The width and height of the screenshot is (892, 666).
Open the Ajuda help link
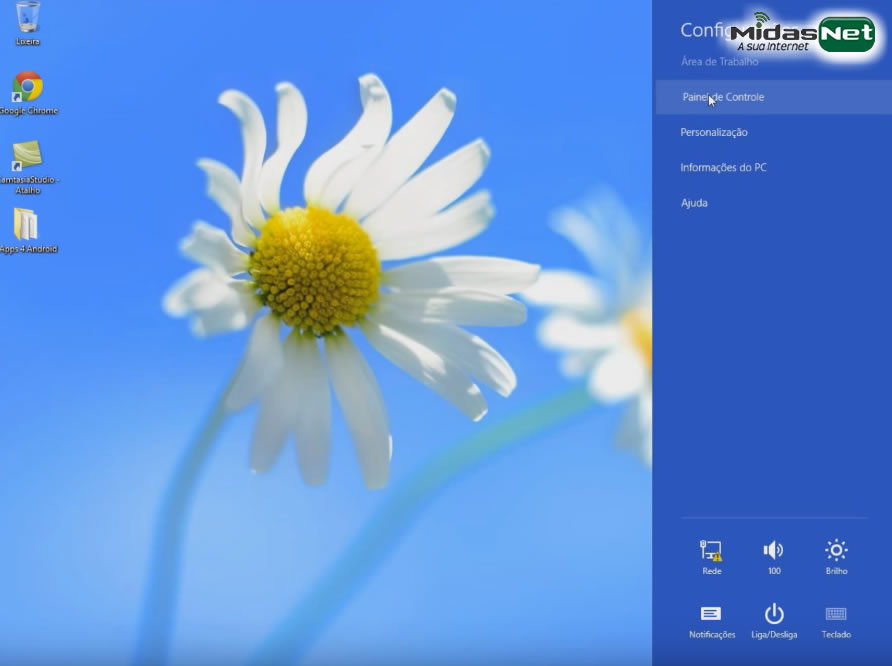coord(694,203)
